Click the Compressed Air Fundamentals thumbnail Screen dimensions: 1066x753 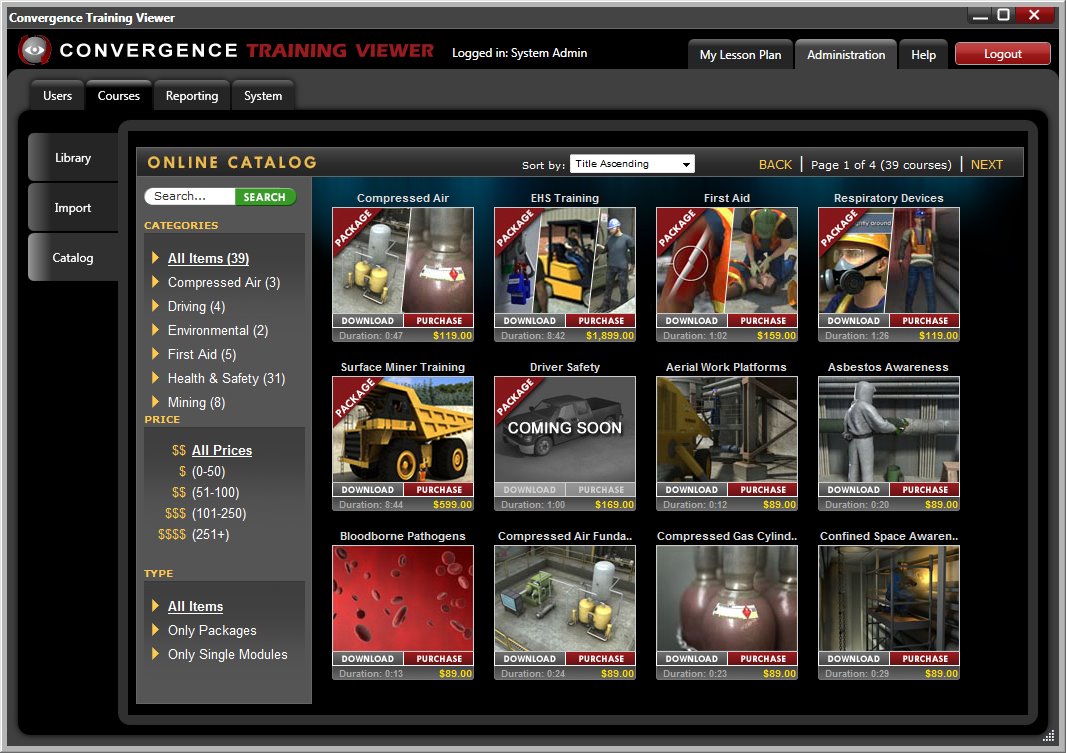564,599
